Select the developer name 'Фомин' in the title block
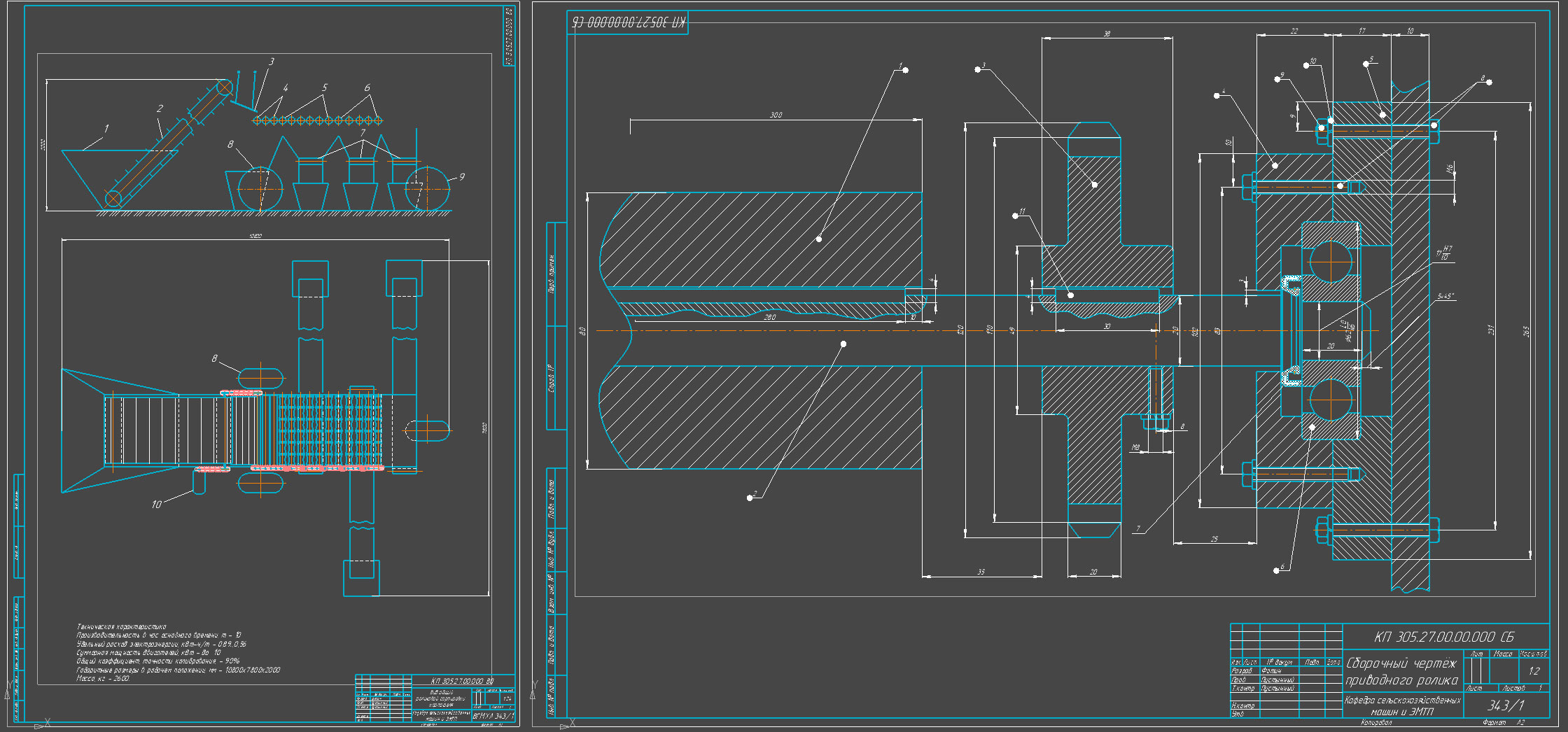 [x=1271, y=670]
